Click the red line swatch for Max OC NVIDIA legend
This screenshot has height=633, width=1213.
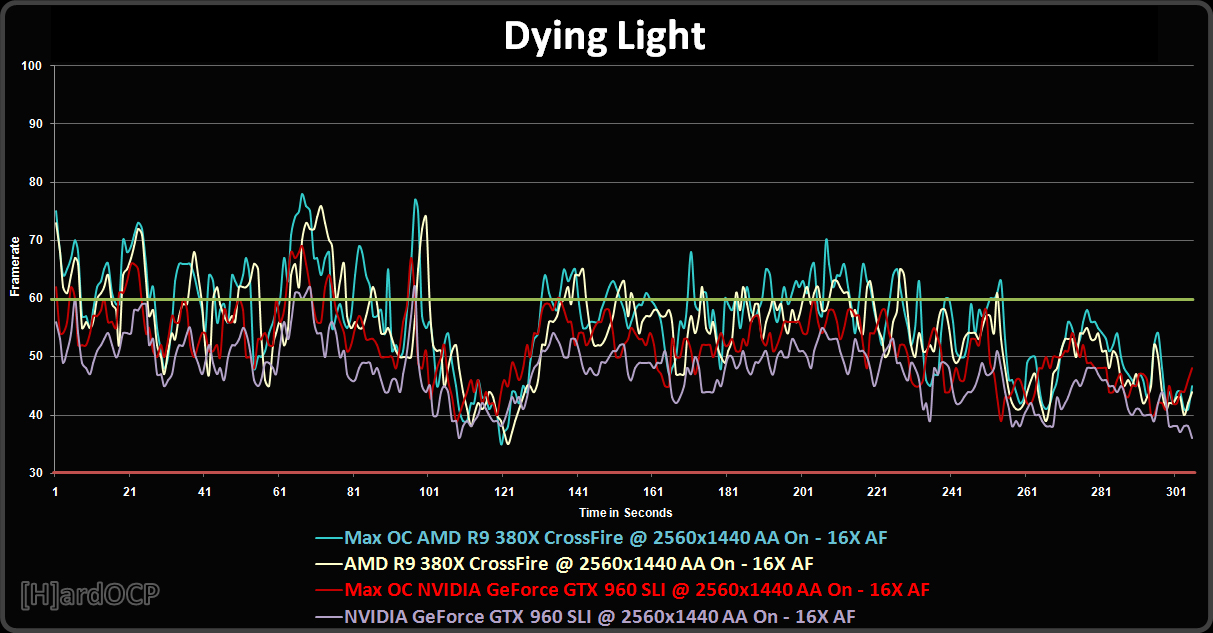[328, 590]
